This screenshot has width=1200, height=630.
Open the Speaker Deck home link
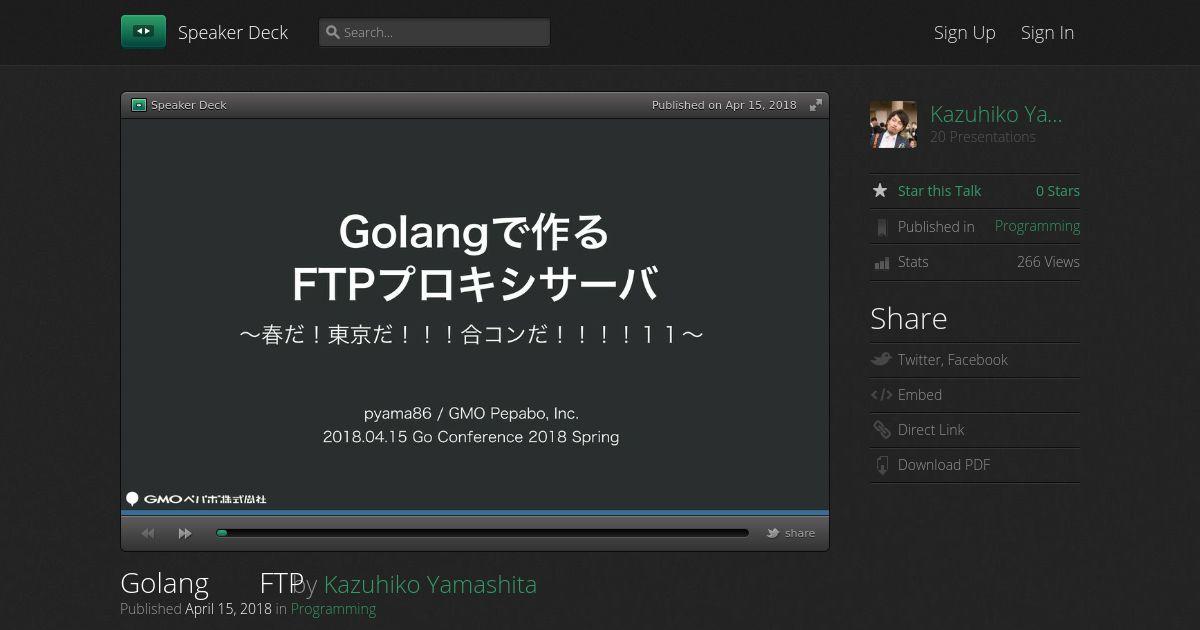coord(233,32)
